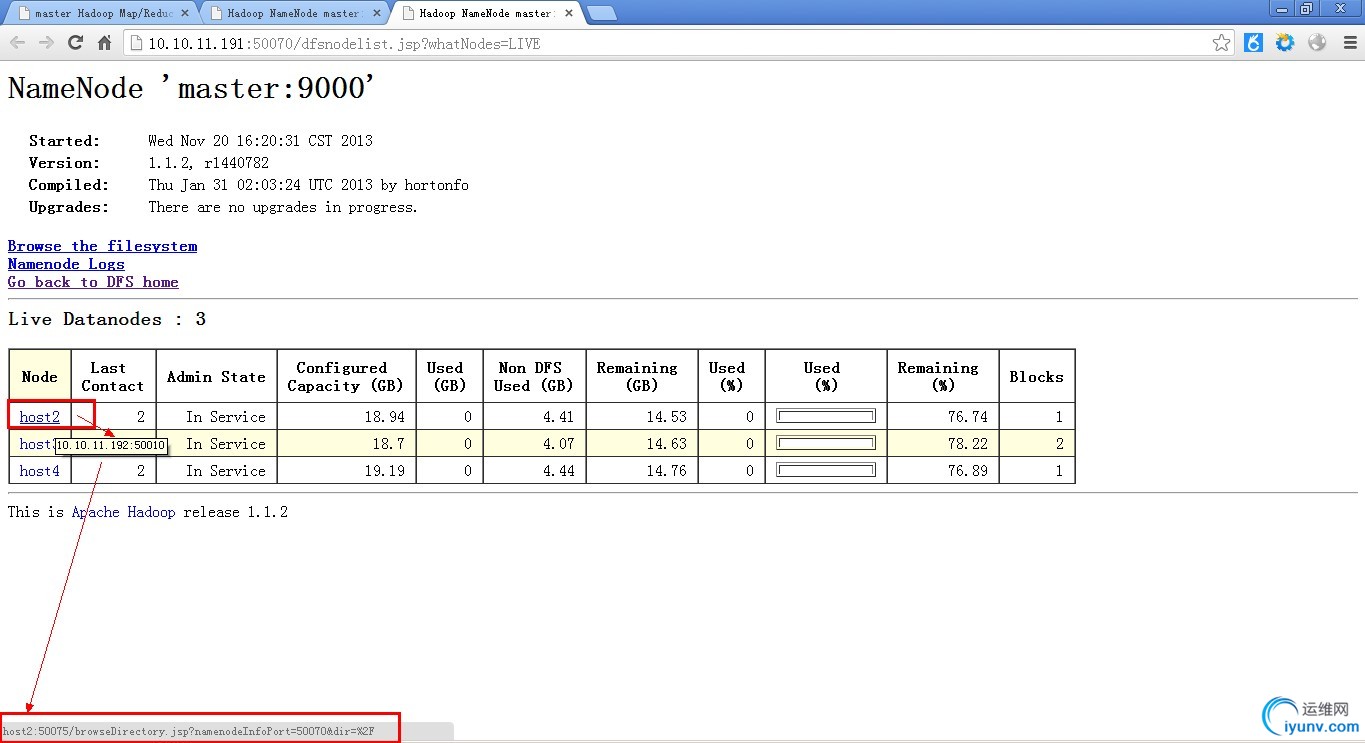Select the 4.44 Non DFS Used cell
Screen dimensions: 1365x743
click(535, 471)
